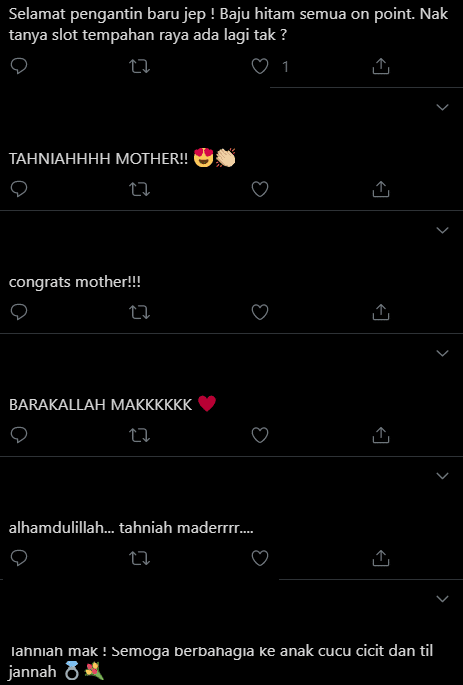Open the chevron menu above 'Tahniah mak' tweet
This screenshot has width=463, height=685.
click(x=442, y=599)
